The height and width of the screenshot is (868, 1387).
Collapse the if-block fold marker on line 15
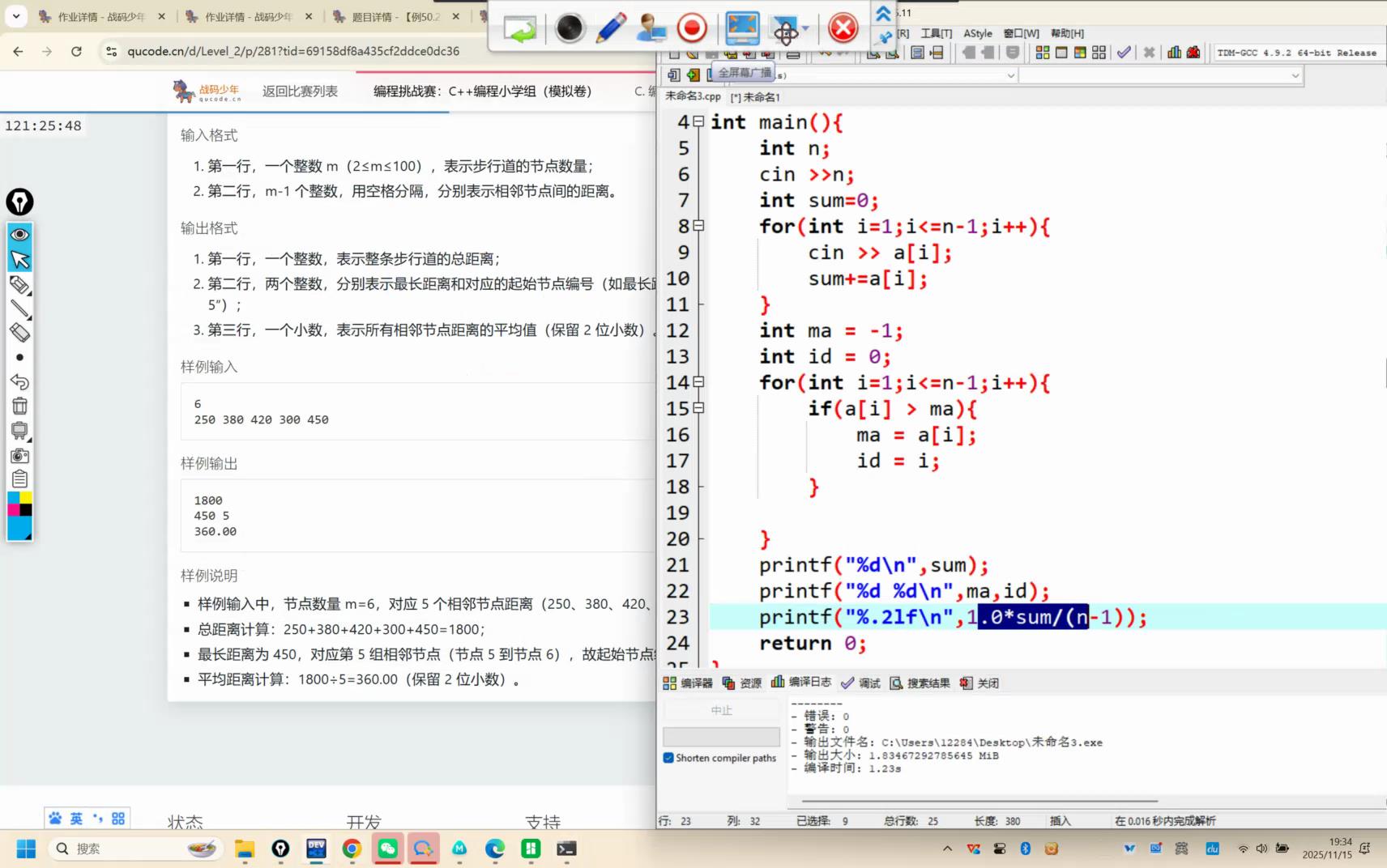coord(698,408)
